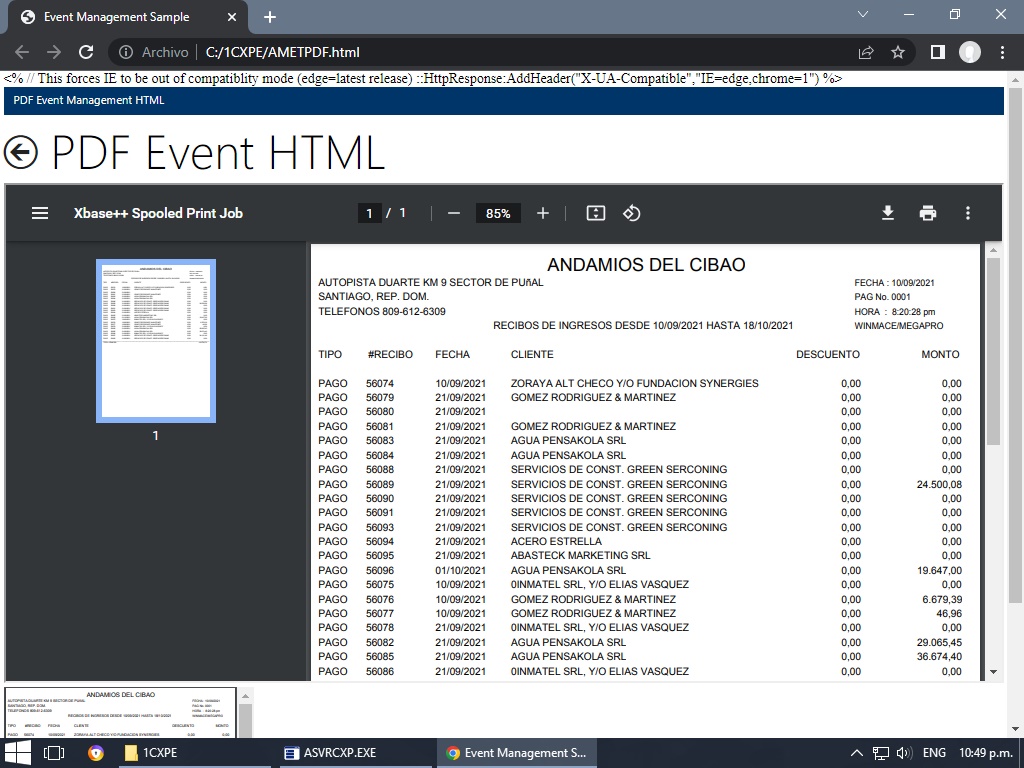
Task: Close the Event Management Sample tab
Action: click(x=232, y=17)
